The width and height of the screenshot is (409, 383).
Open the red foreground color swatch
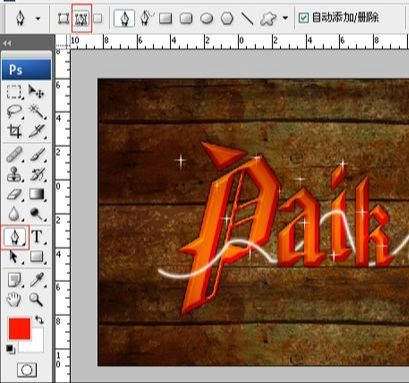[x=19, y=329]
